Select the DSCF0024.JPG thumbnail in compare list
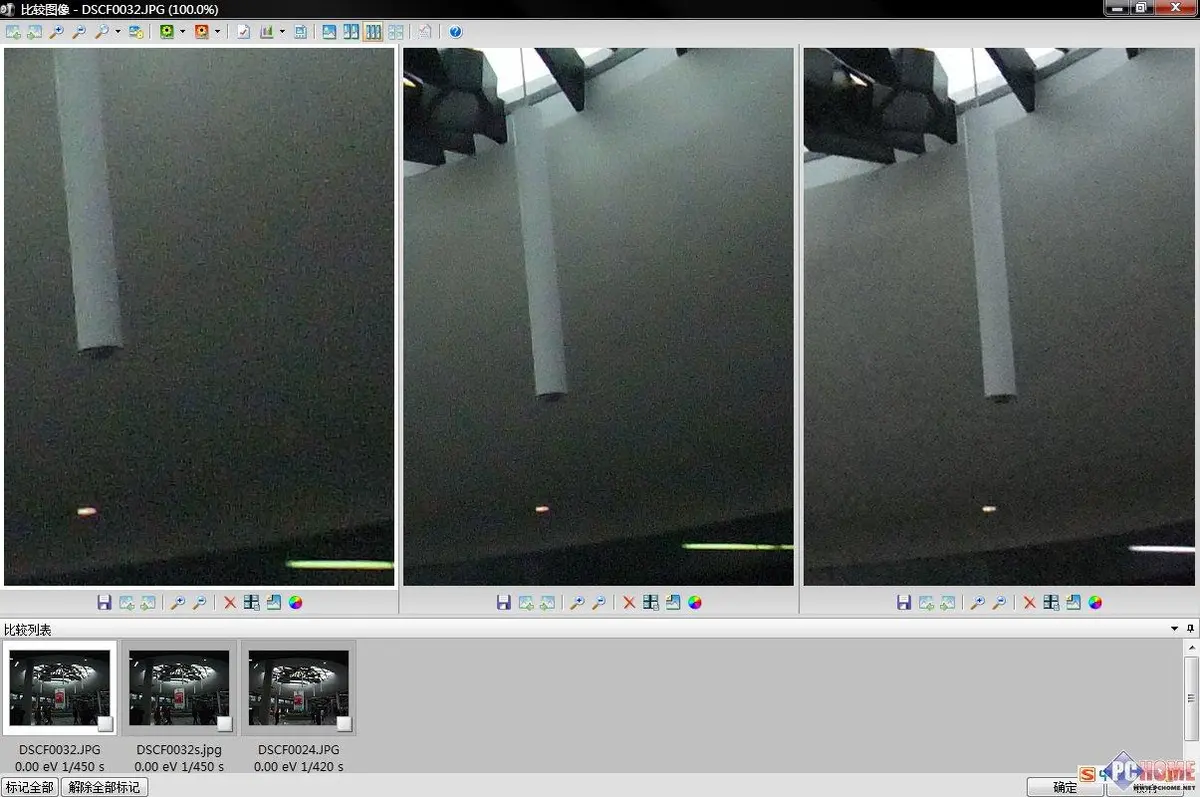Viewport: 1200px width, 797px height. point(298,688)
